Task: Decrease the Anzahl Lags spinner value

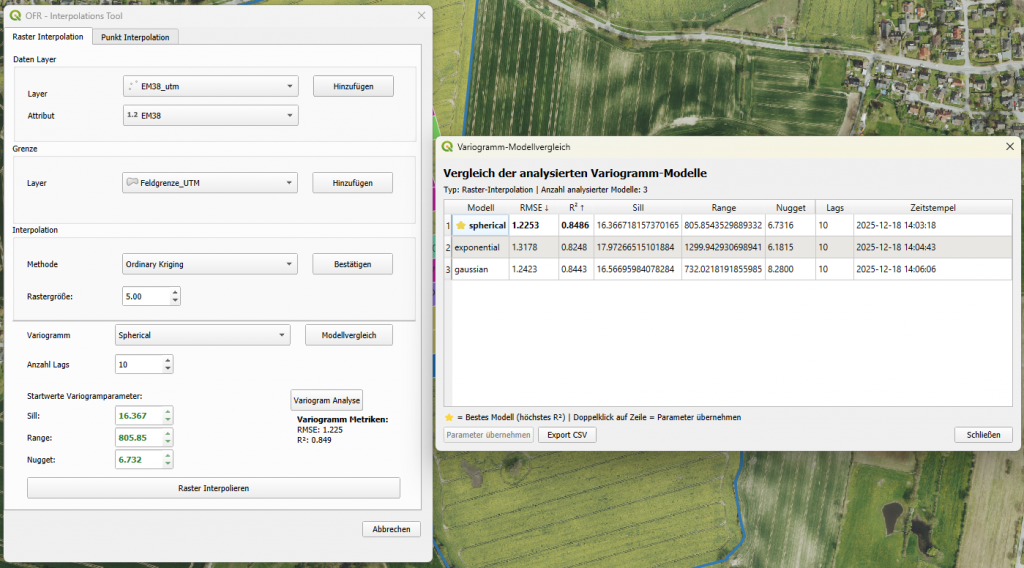Action: click(x=166, y=369)
